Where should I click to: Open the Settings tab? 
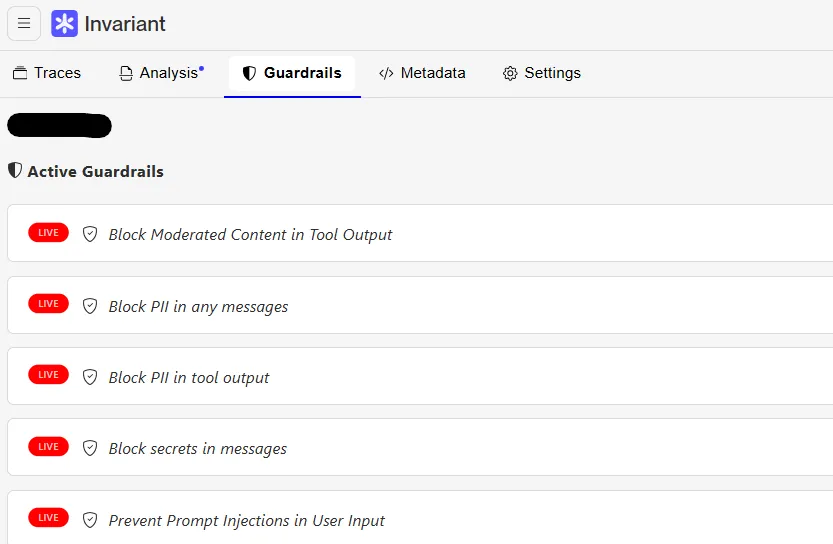coord(541,73)
